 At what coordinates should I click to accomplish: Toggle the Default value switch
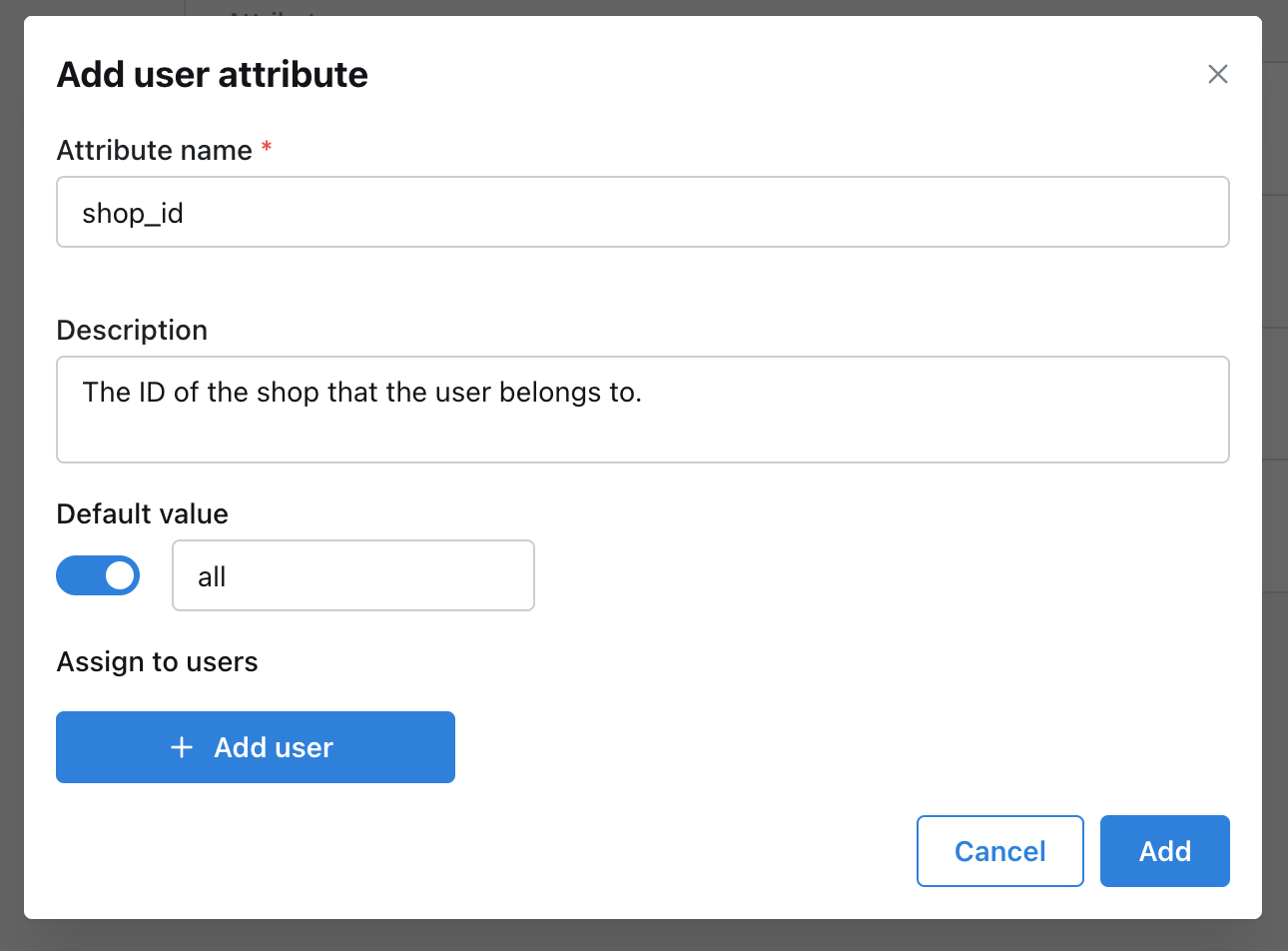click(x=98, y=575)
